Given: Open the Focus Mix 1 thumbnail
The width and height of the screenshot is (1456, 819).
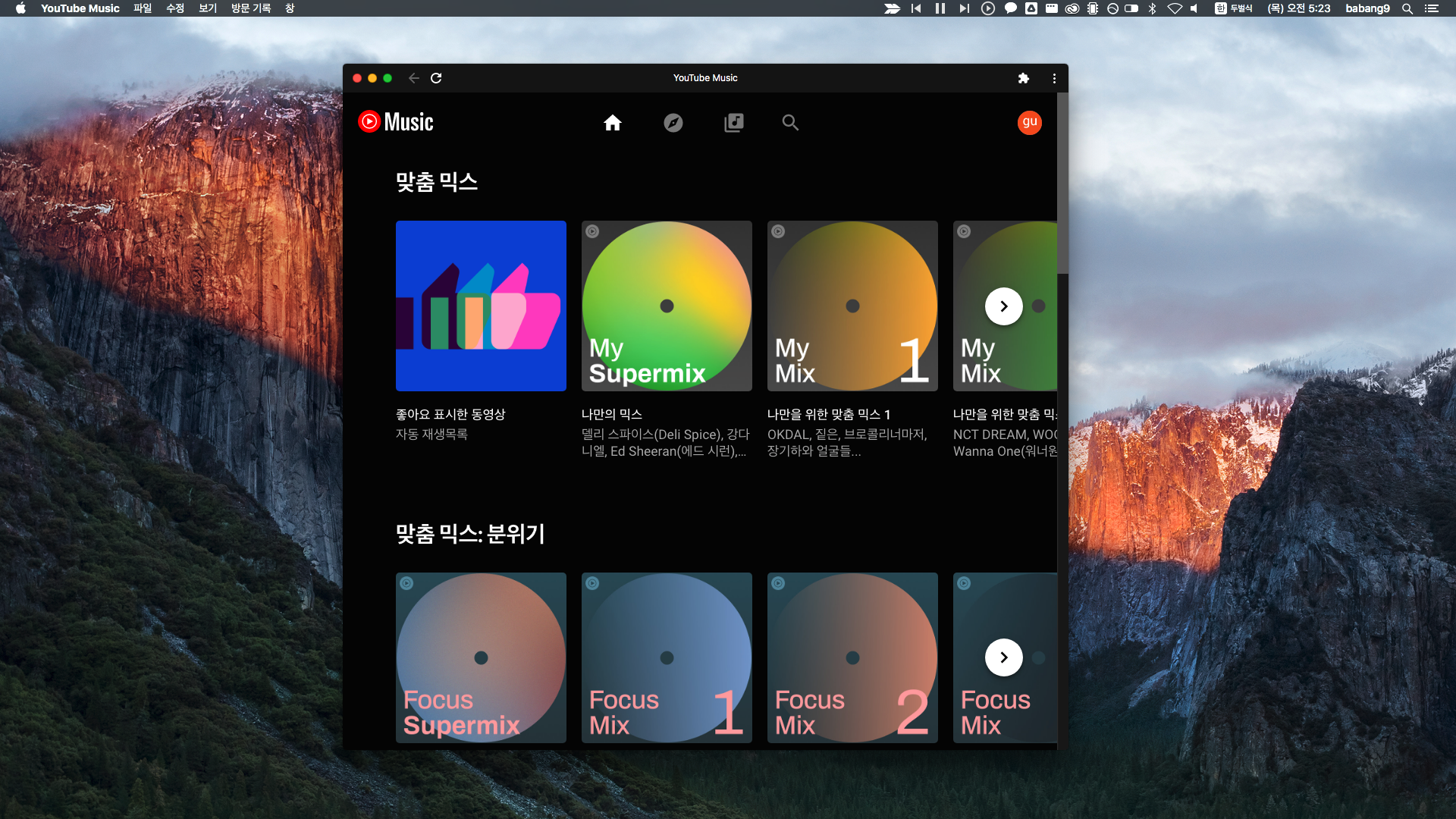Looking at the screenshot, I should (x=667, y=657).
